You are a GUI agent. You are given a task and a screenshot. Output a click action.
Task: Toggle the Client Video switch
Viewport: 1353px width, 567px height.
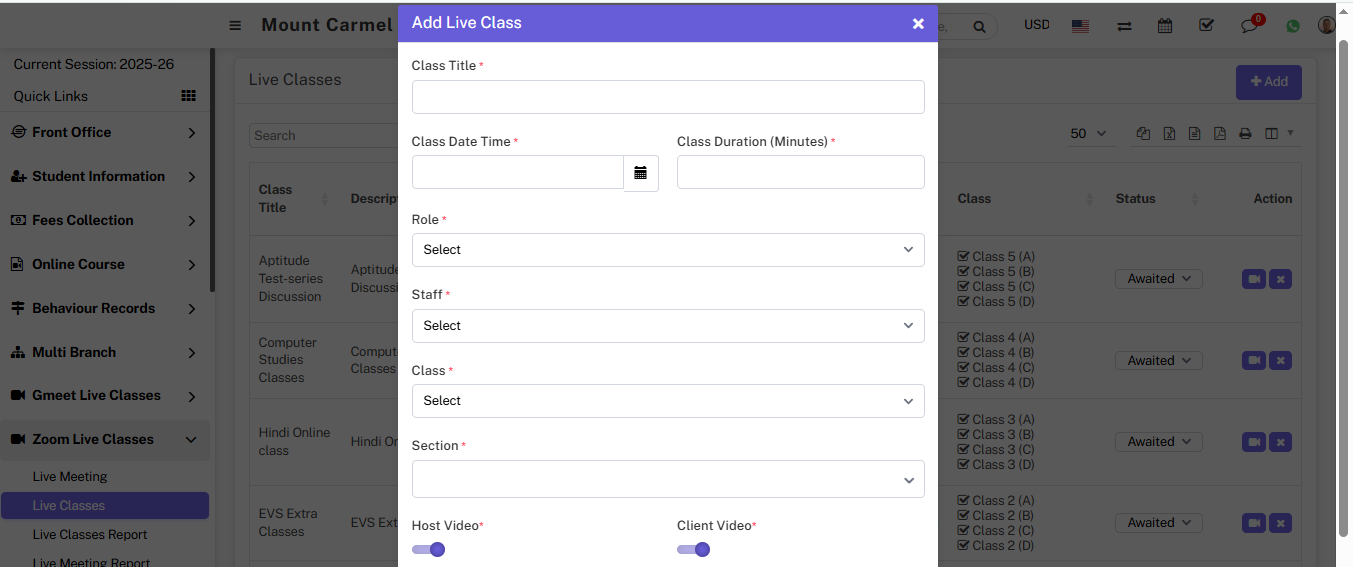coord(693,549)
